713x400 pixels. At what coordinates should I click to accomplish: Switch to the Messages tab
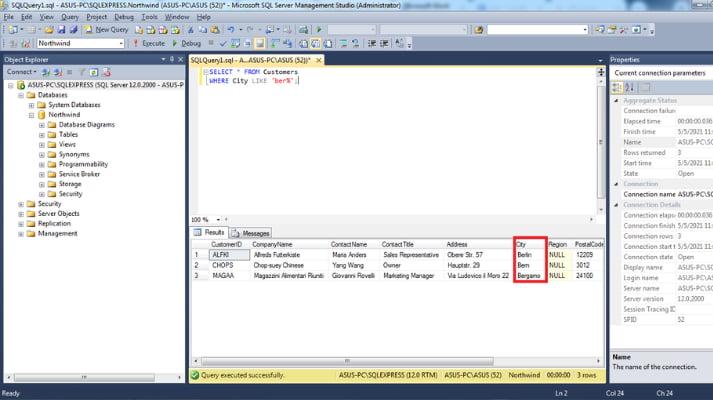pyautogui.click(x=251, y=233)
